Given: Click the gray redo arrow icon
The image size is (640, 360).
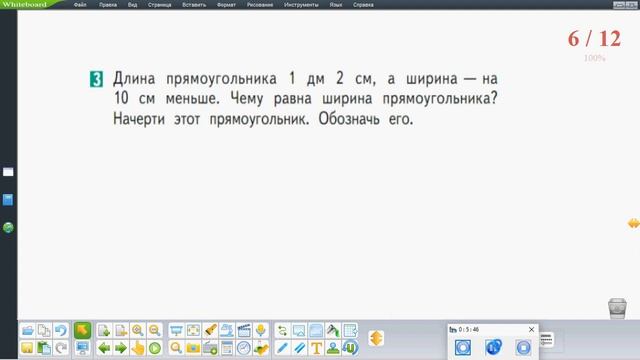Looking at the screenshot, I should [61, 348].
